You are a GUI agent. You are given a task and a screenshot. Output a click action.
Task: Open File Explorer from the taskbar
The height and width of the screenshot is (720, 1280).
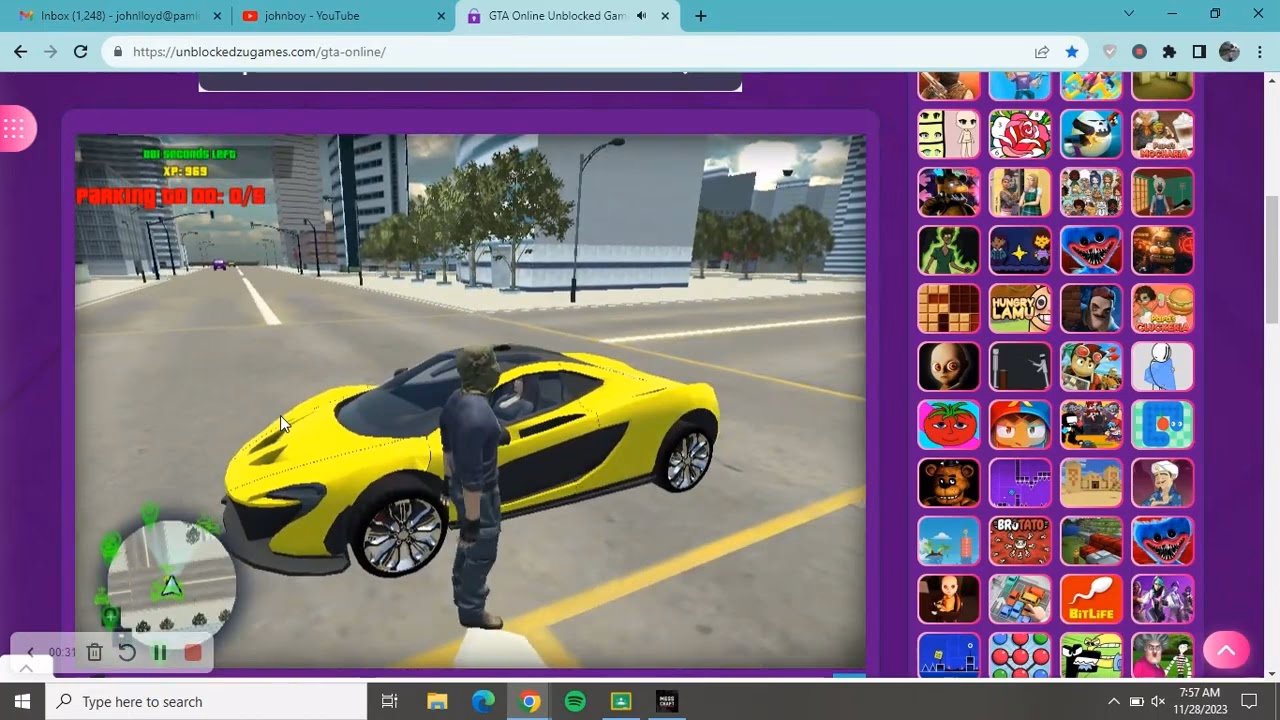437,701
